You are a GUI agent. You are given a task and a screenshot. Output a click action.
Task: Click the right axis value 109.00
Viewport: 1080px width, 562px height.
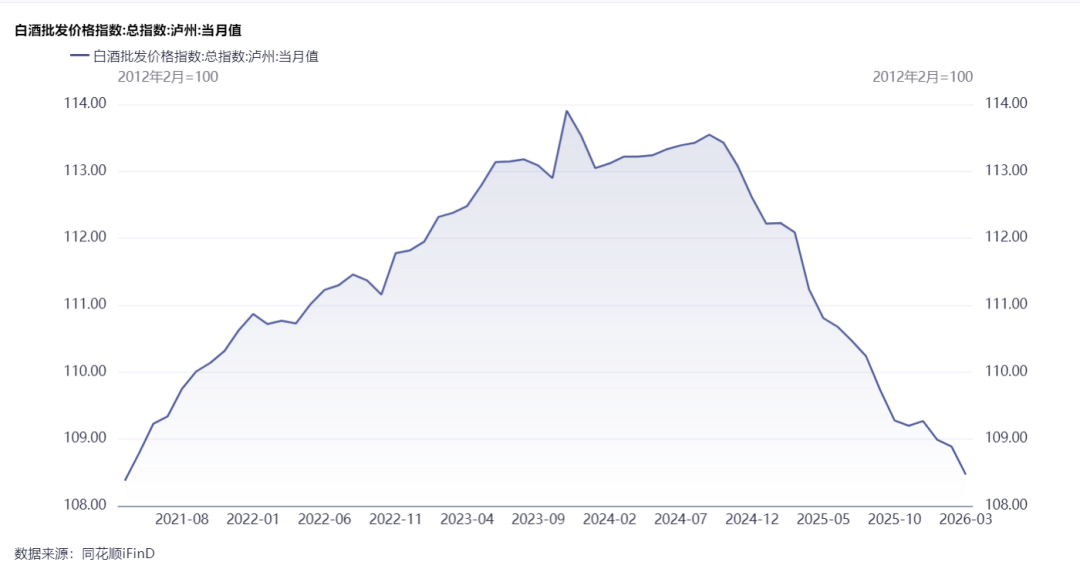click(x=1006, y=438)
